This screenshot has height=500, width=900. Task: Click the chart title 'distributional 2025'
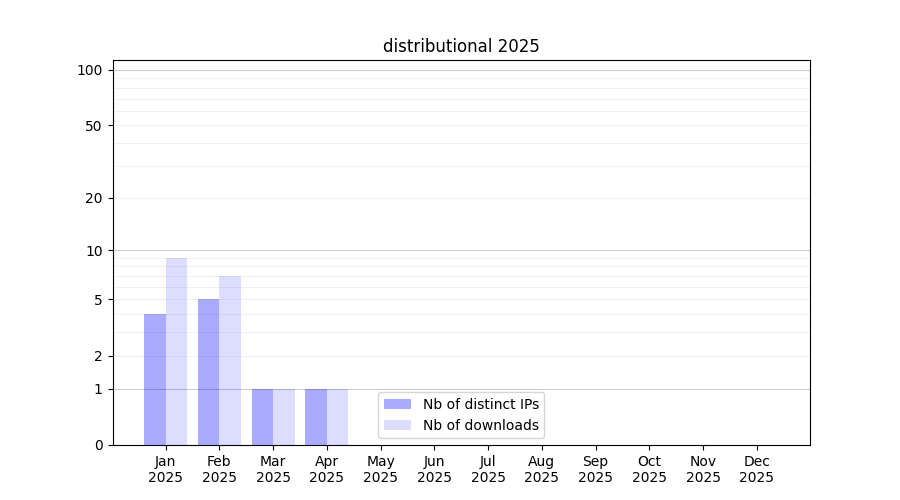coord(461,46)
